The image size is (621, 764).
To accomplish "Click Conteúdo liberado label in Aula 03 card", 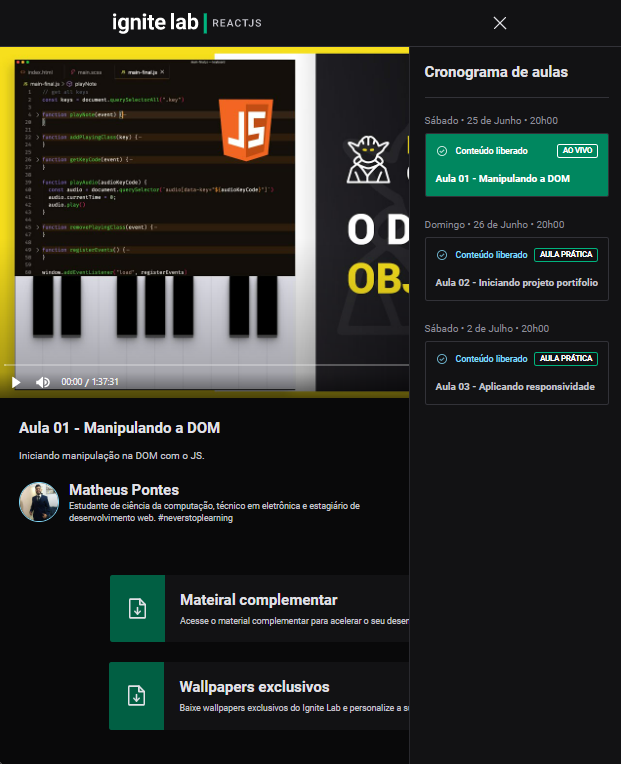I will click(x=491, y=359).
